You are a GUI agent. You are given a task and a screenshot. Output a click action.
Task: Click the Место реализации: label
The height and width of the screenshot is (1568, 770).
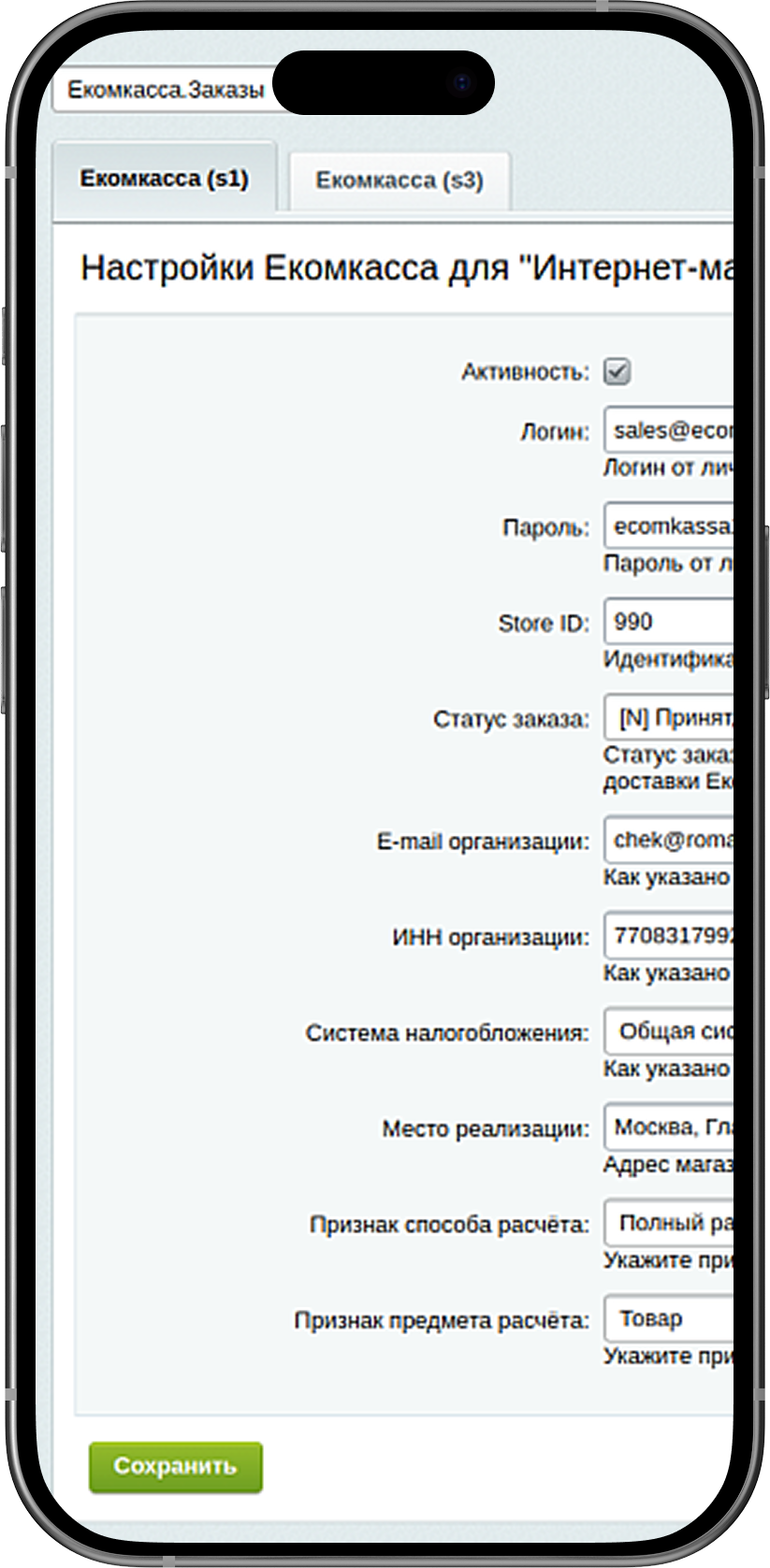[487, 1129]
